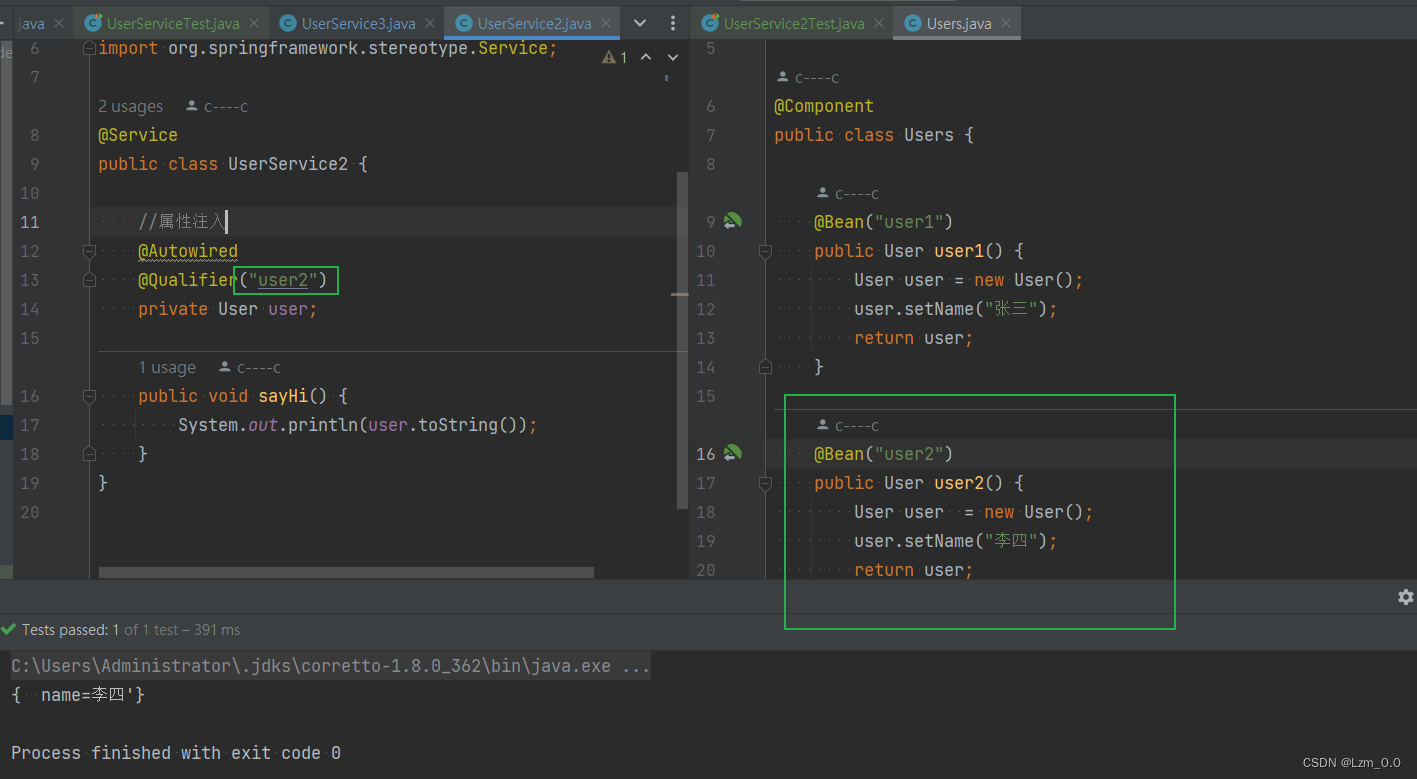
Task: Click author hint next to '1 usage'
Action: tap(250, 368)
